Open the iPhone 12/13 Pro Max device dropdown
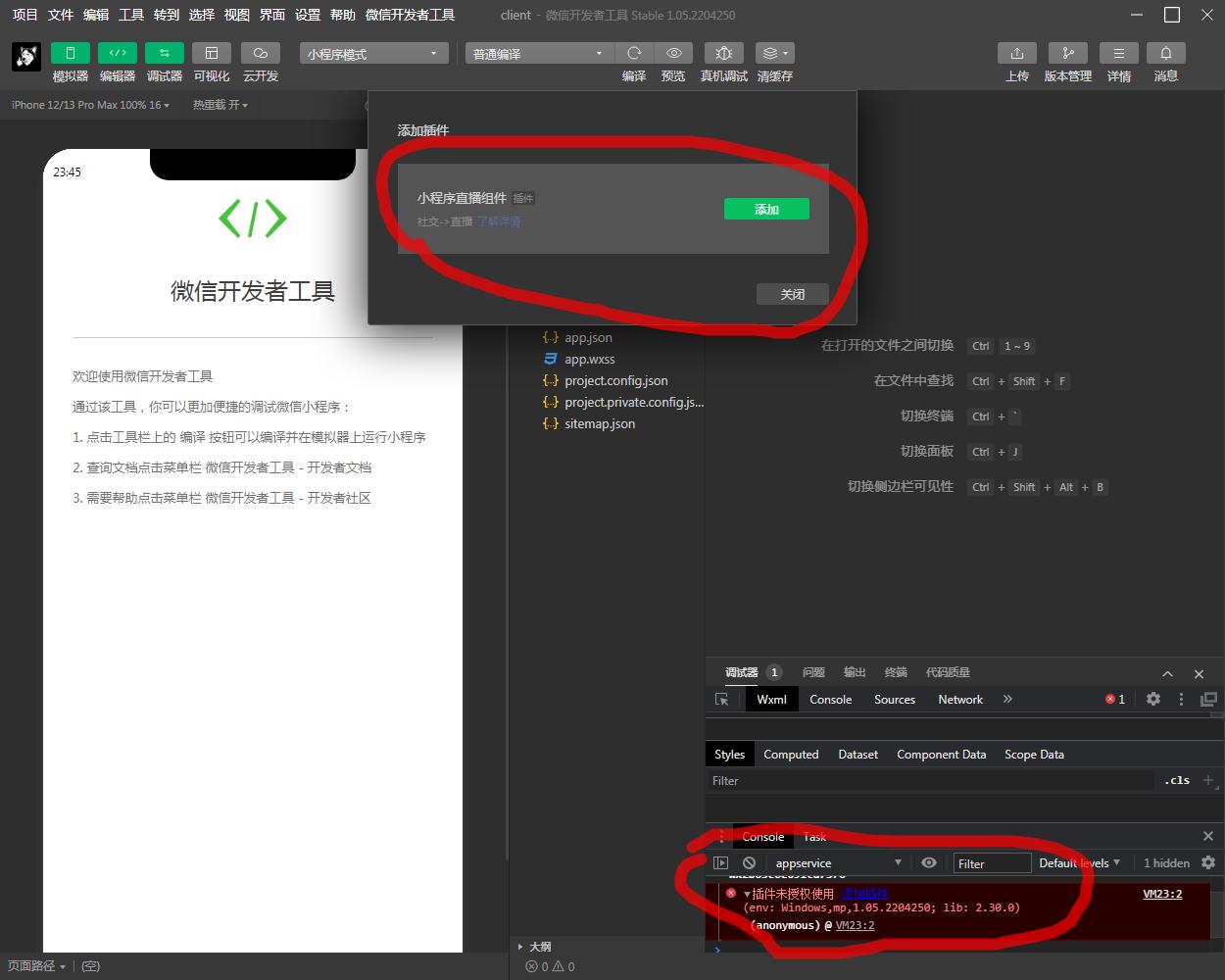 coord(90,105)
